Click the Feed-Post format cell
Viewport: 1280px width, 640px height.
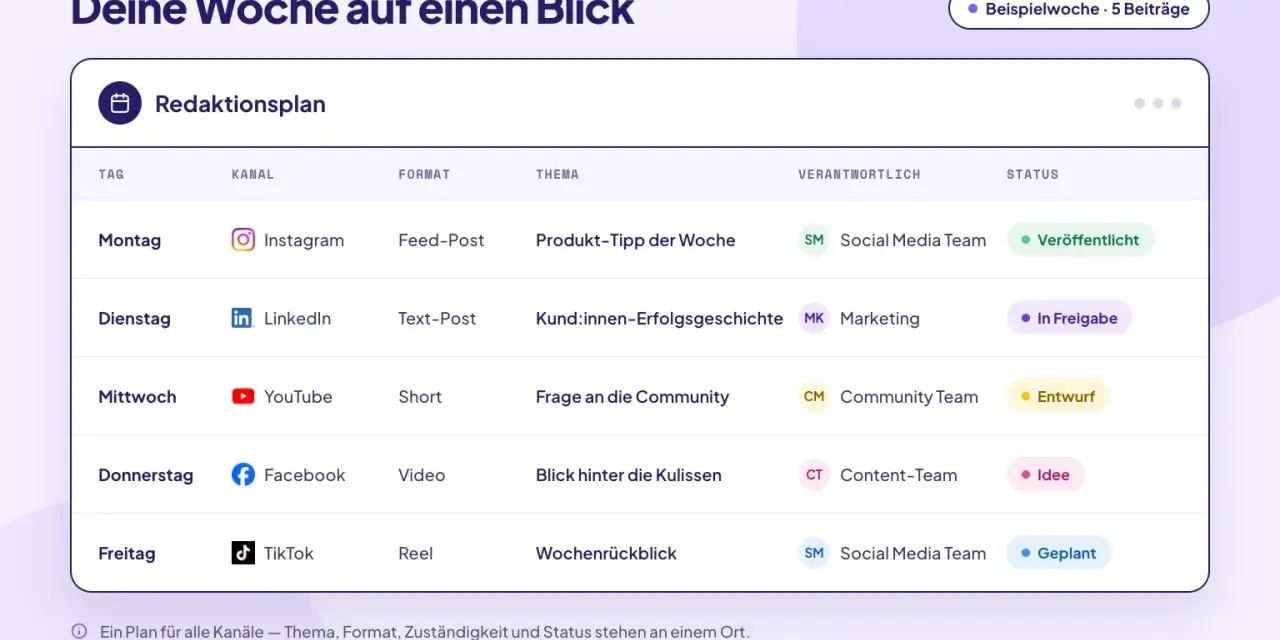click(x=441, y=240)
